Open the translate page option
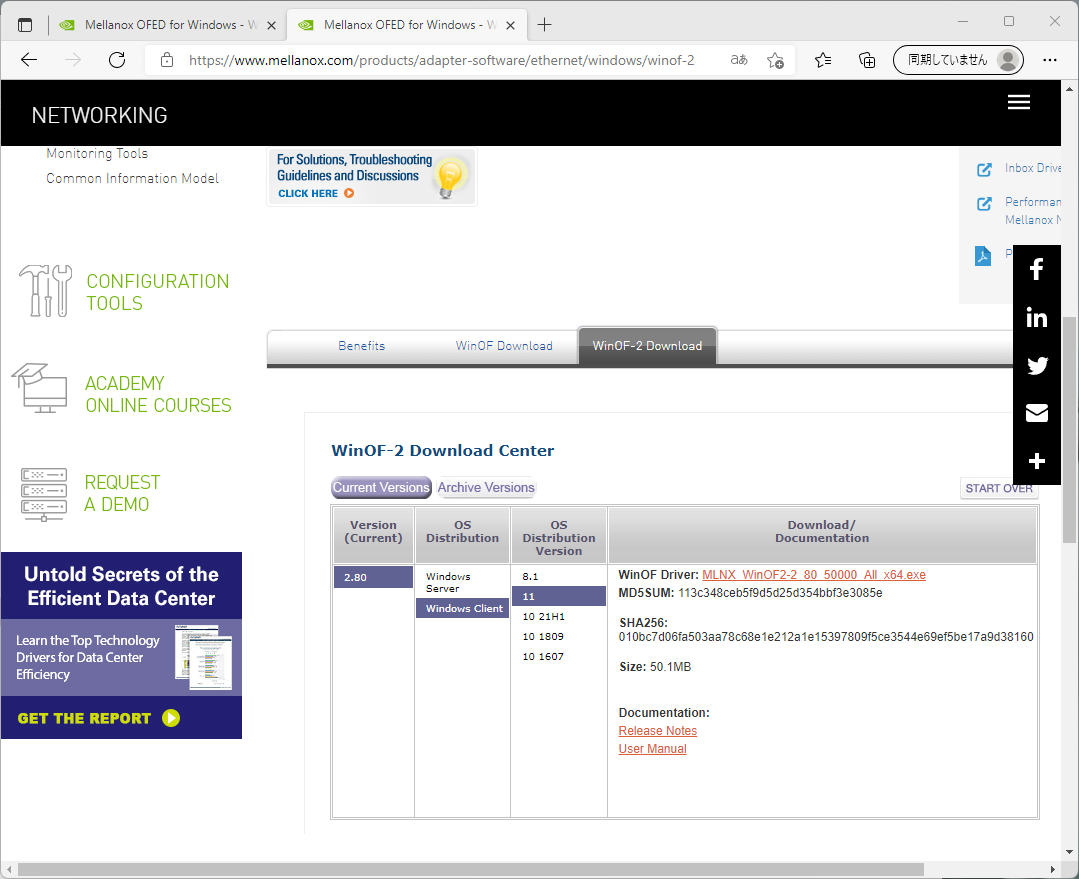Screen dimensions: 1079x879 pos(739,60)
